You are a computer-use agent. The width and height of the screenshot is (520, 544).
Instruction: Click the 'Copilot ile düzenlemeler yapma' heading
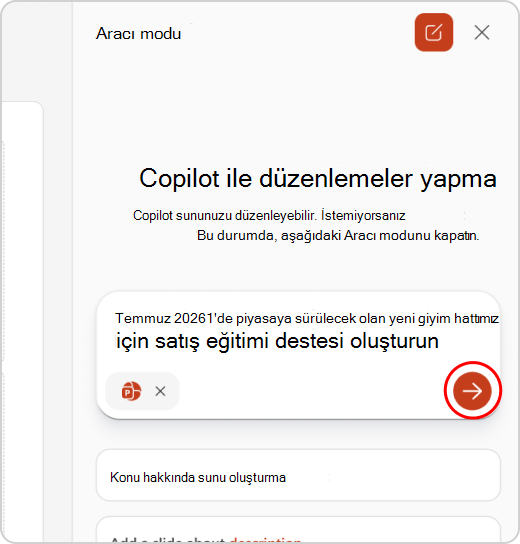click(318, 178)
